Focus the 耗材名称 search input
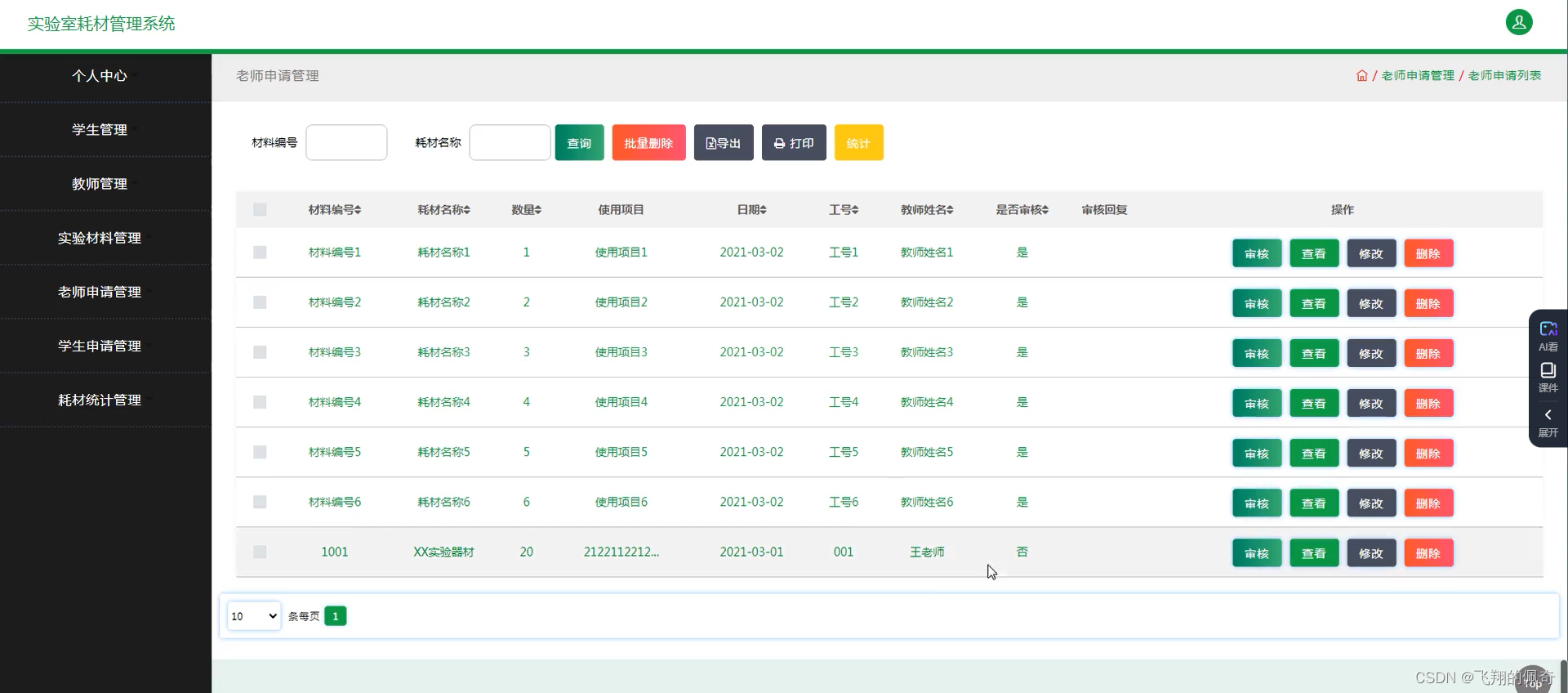This screenshot has width=1568, height=693. (x=510, y=143)
